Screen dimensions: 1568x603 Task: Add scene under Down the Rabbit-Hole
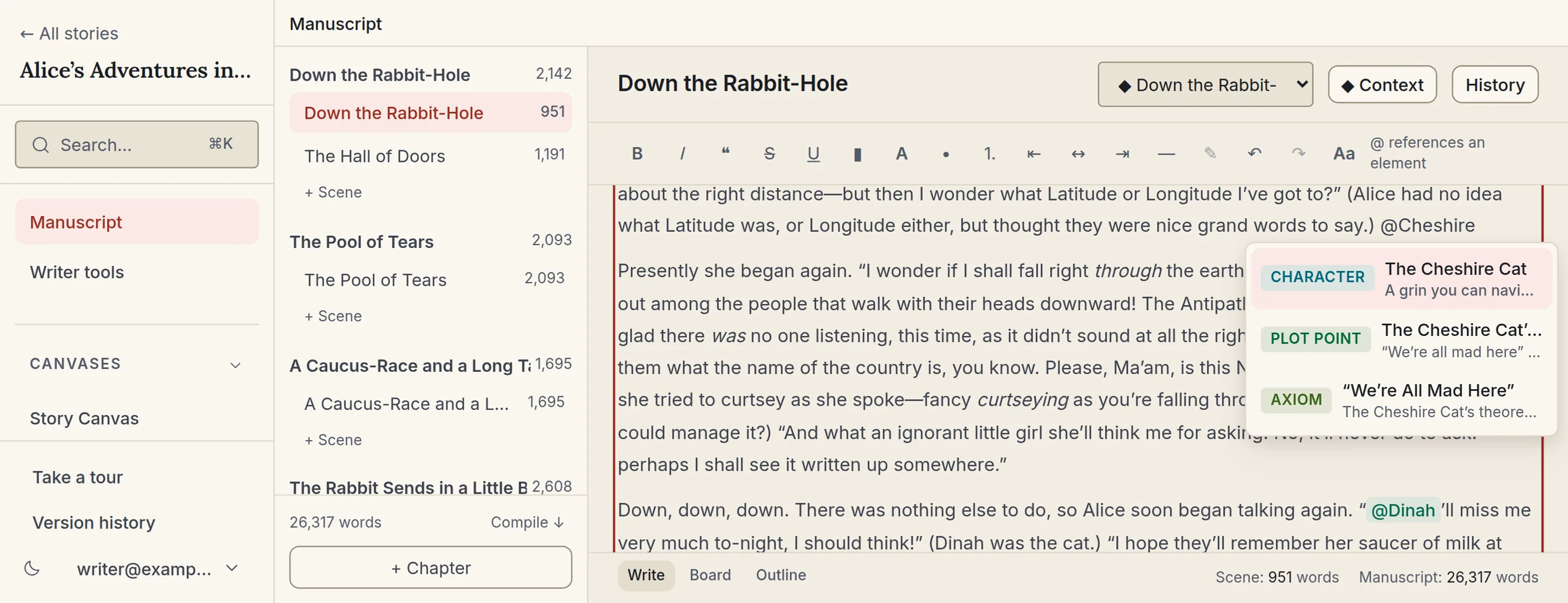click(x=333, y=192)
